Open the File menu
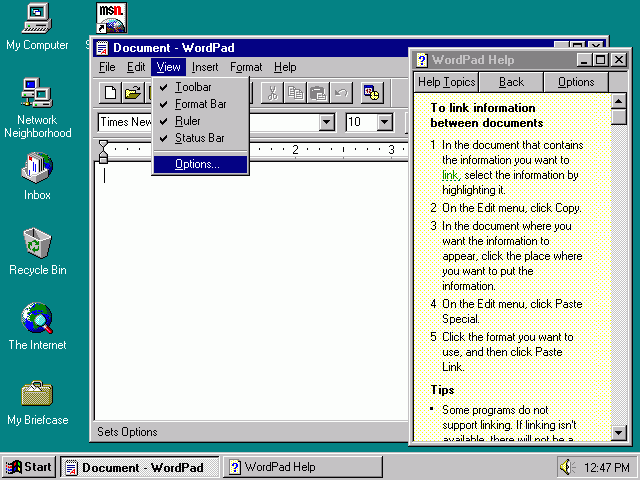Viewport: 640px width, 480px height. tap(107, 67)
